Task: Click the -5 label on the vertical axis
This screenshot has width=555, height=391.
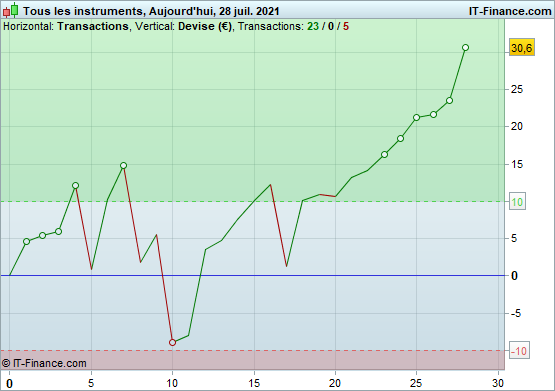Action: point(516,313)
